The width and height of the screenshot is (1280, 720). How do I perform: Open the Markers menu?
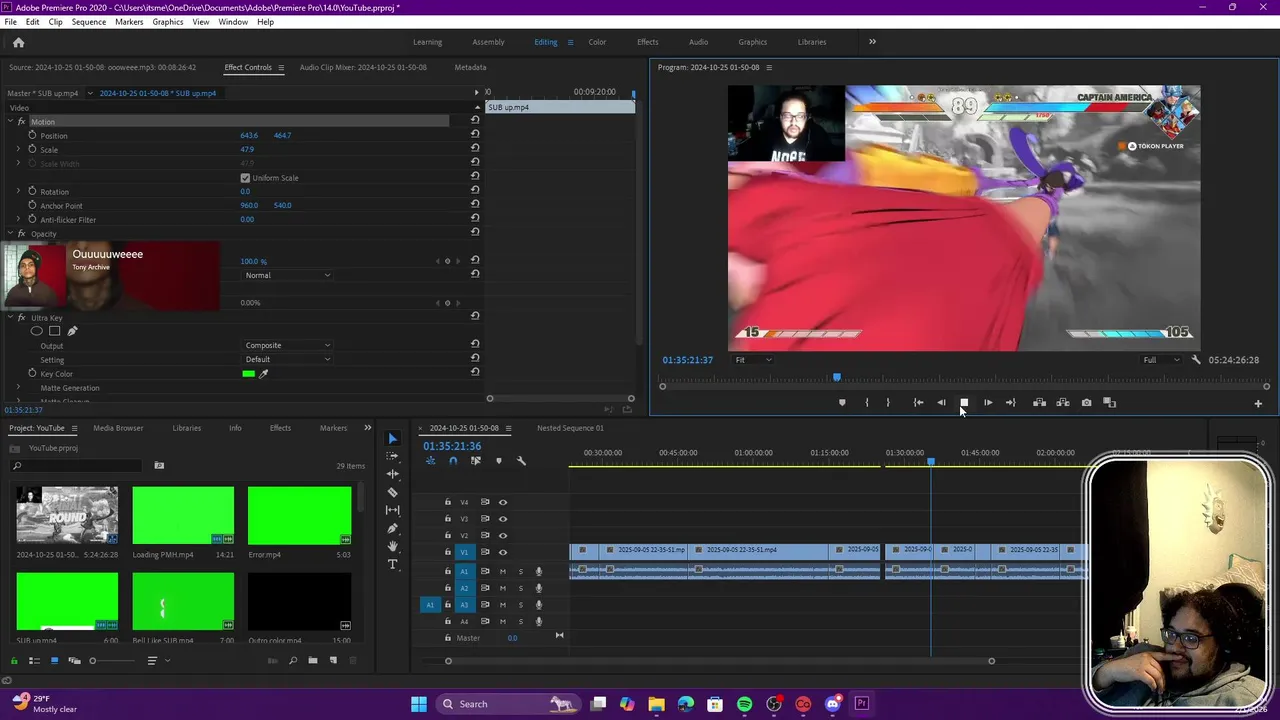coord(129,22)
